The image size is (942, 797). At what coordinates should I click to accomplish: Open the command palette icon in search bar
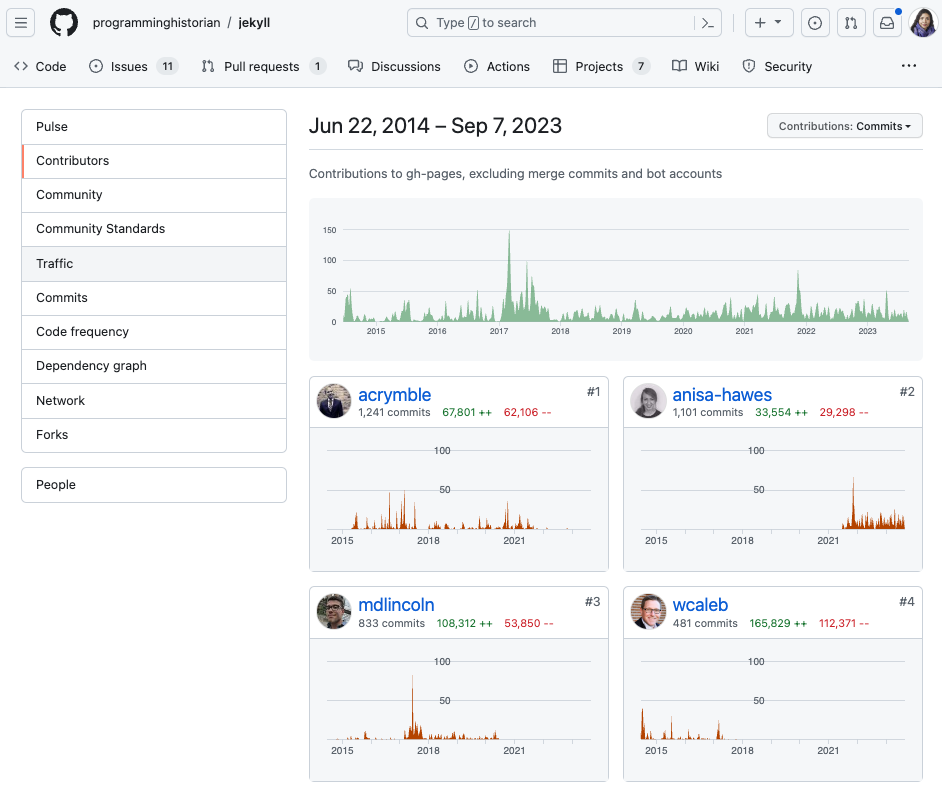click(x=707, y=22)
